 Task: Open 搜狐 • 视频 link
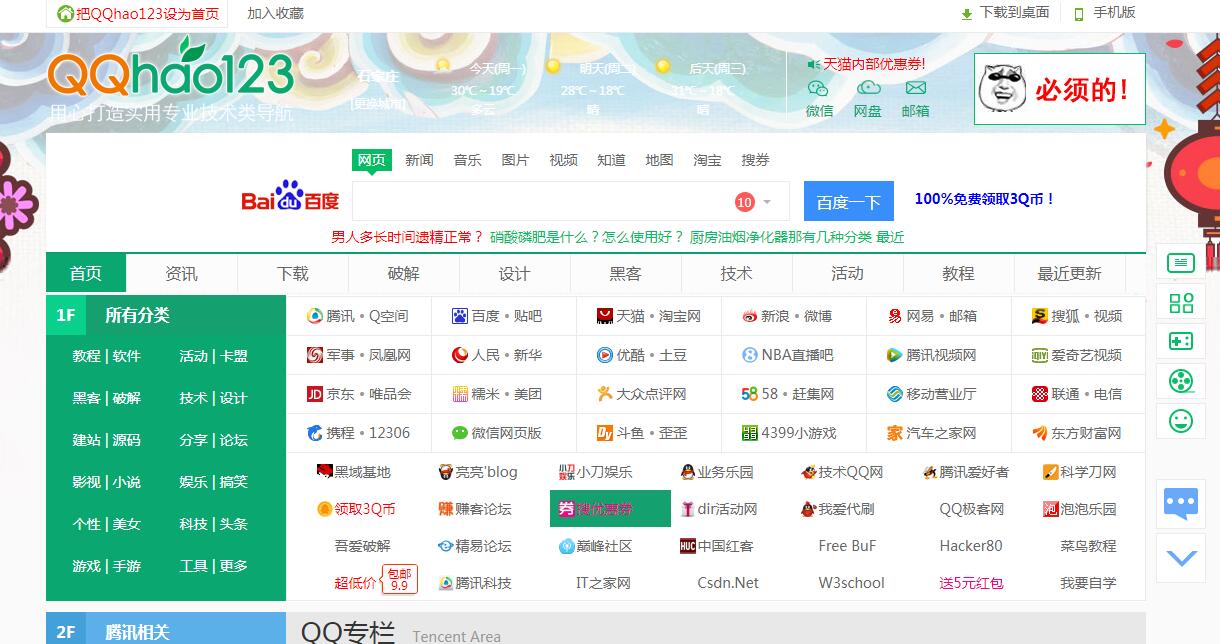coord(1077,316)
